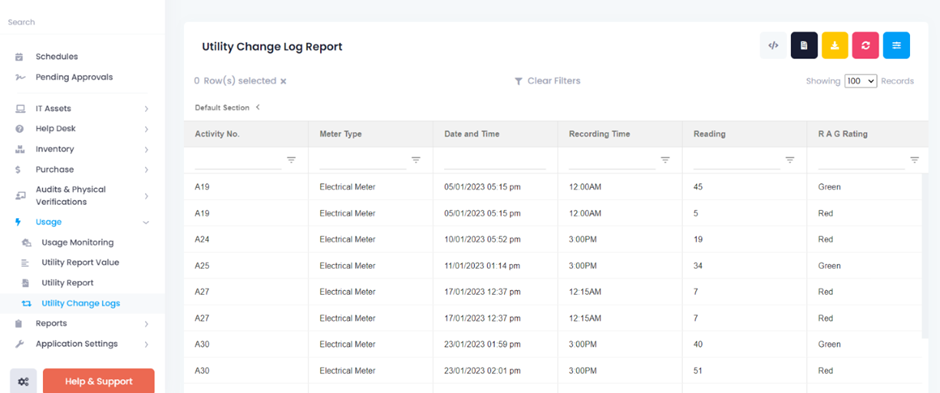The image size is (940, 393).
Task: Collapse the Default Section chevron
Action: point(258,107)
